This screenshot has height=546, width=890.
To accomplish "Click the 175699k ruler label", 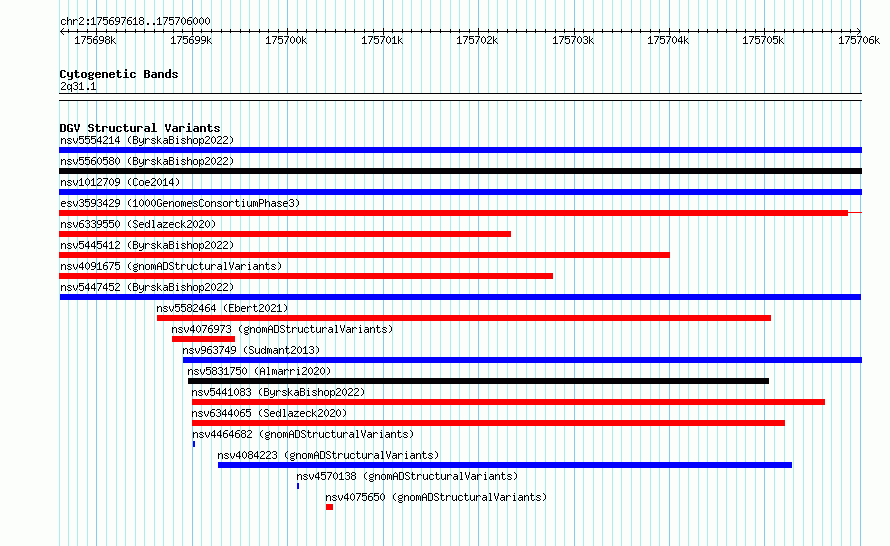I will [x=191, y=40].
